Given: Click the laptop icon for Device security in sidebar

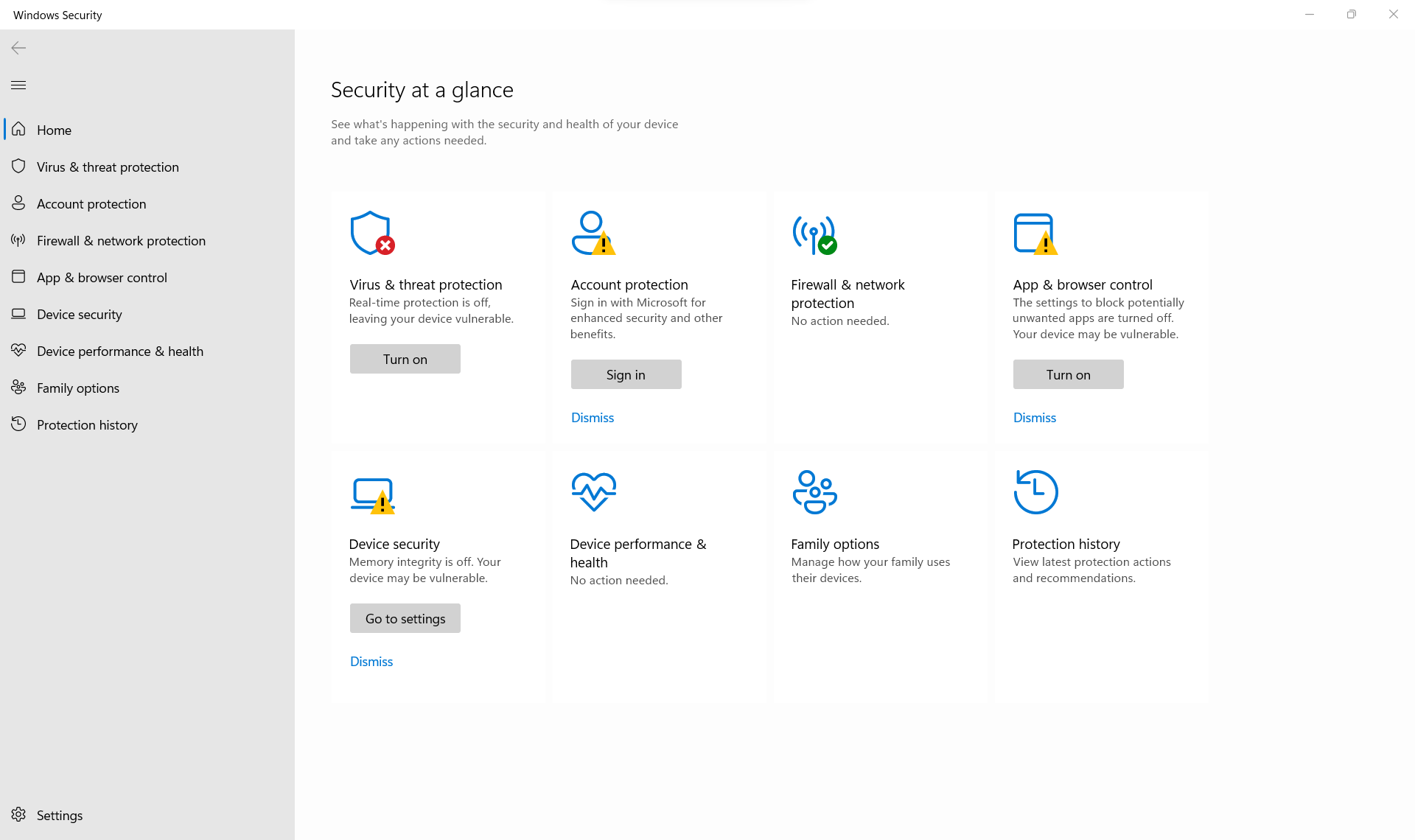Looking at the screenshot, I should [18, 314].
